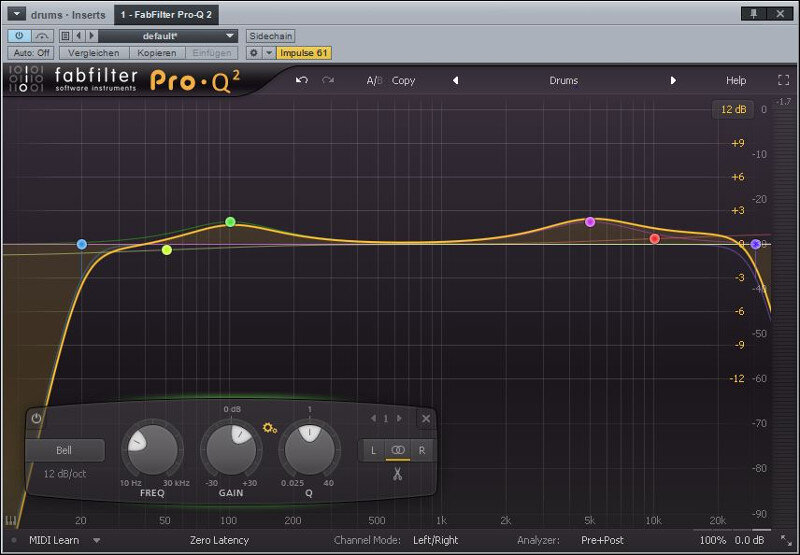Select stereo link channel mode for band
Screen dimensions: 800x555
[x=397, y=450]
